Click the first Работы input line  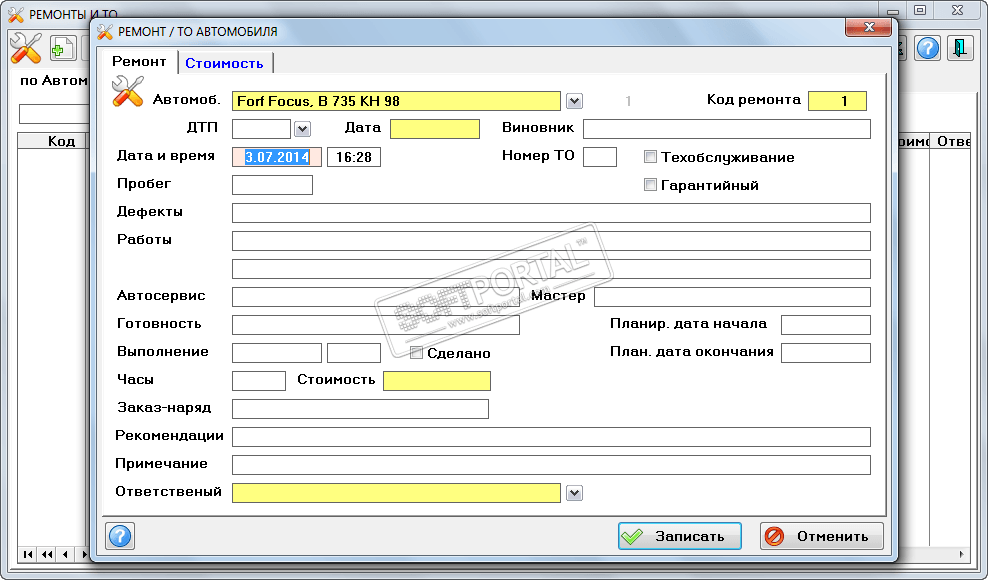click(x=551, y=241)
